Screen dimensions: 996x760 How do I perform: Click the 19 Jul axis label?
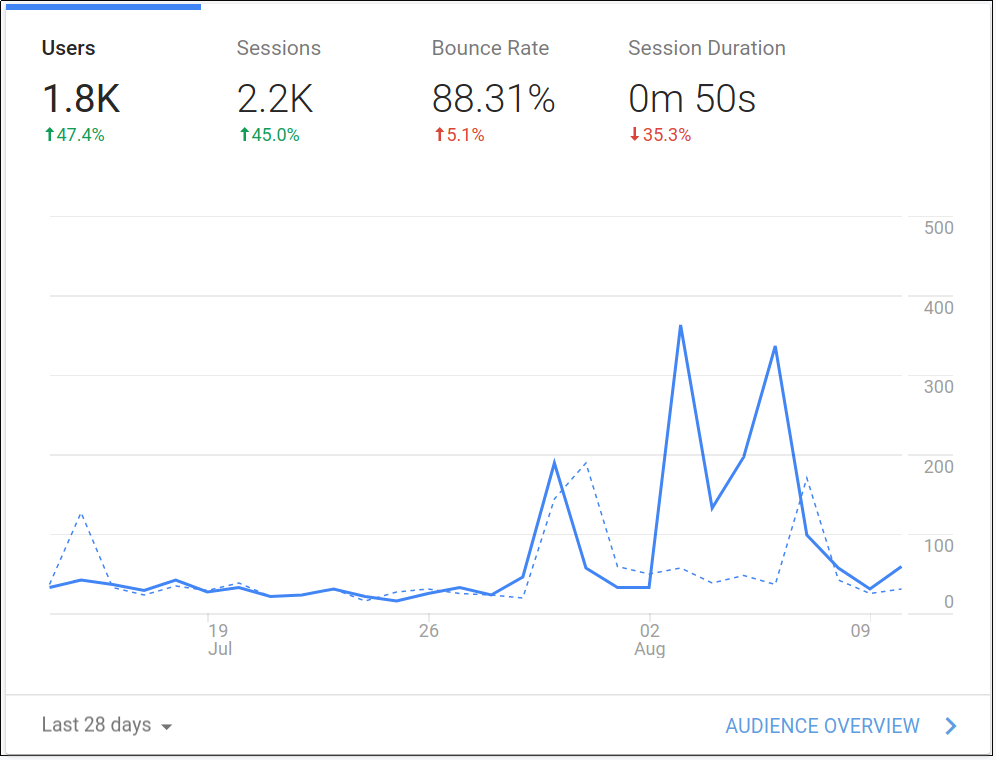[219, 639]
